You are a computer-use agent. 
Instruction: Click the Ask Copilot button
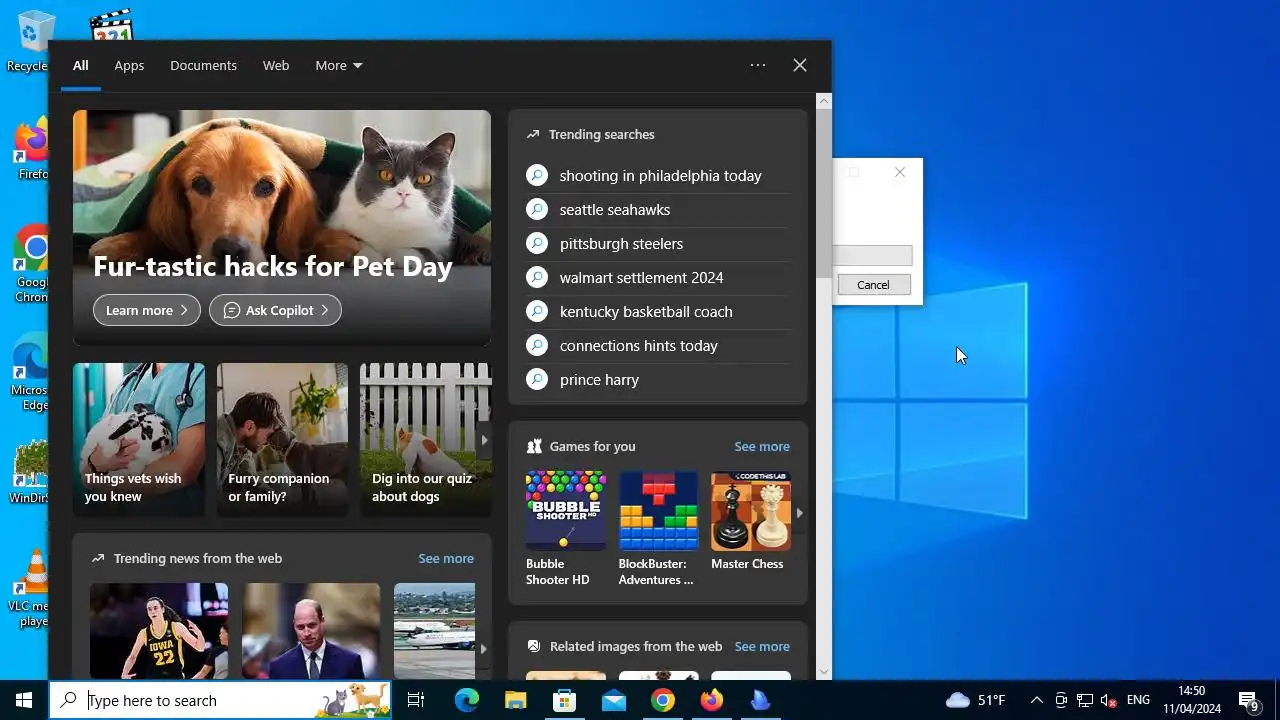tap(275, 310)
